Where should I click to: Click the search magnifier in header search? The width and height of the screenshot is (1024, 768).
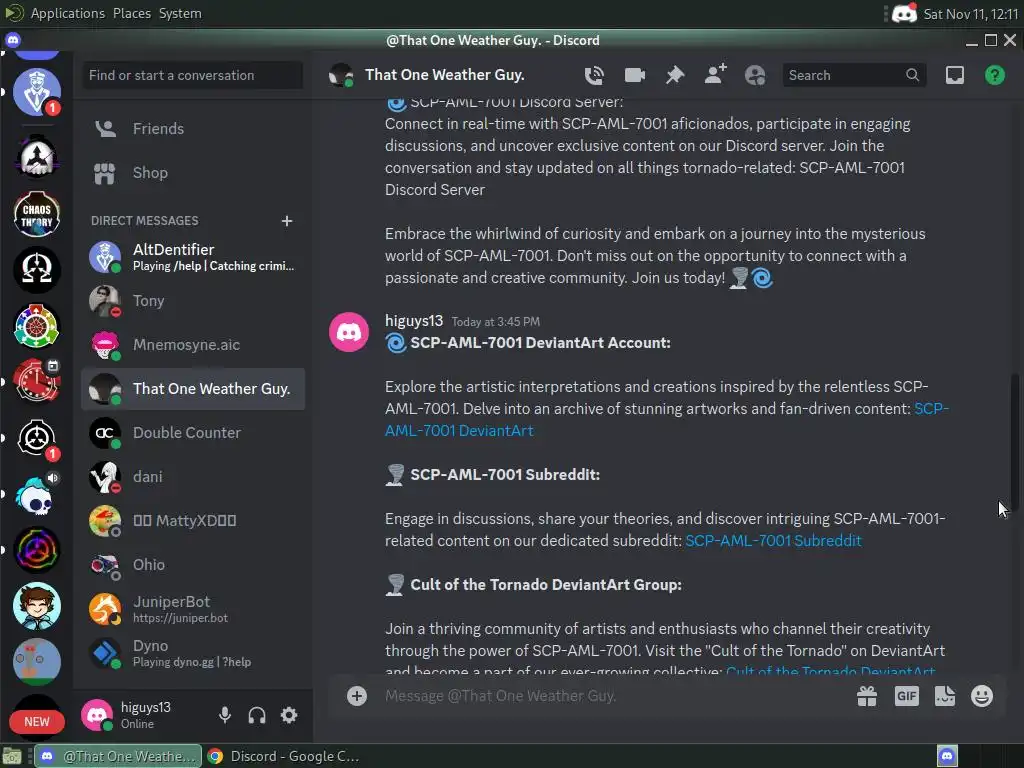912,75
